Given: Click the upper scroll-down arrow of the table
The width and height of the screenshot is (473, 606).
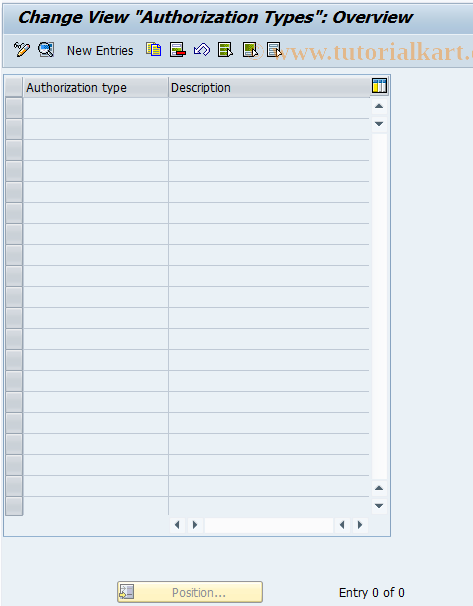Looking at the screenshot, I should tap(379, 124).
